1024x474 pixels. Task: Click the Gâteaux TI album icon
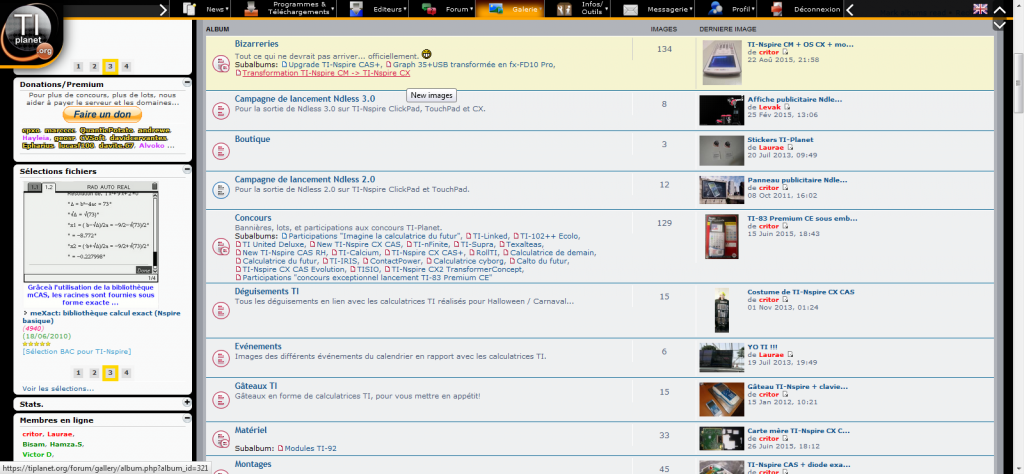(220, 398)
